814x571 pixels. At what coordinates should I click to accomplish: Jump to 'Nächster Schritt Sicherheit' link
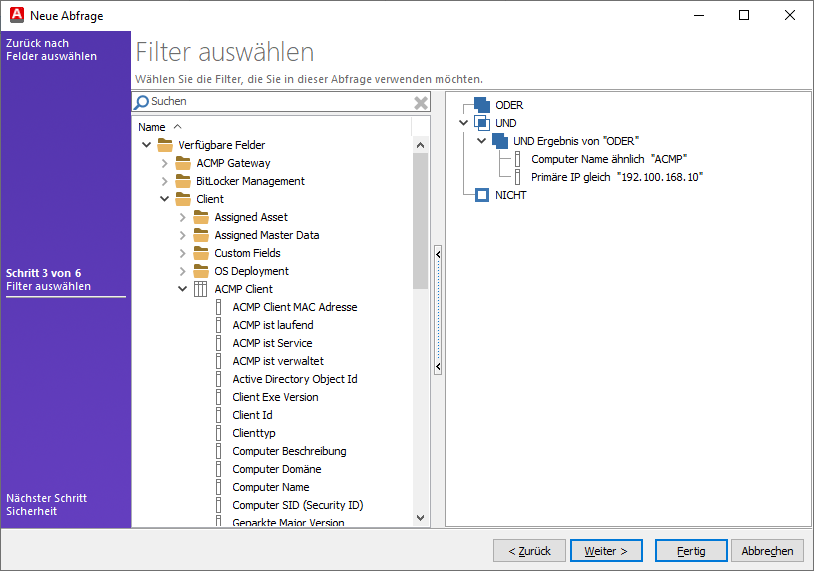(46, 505)
